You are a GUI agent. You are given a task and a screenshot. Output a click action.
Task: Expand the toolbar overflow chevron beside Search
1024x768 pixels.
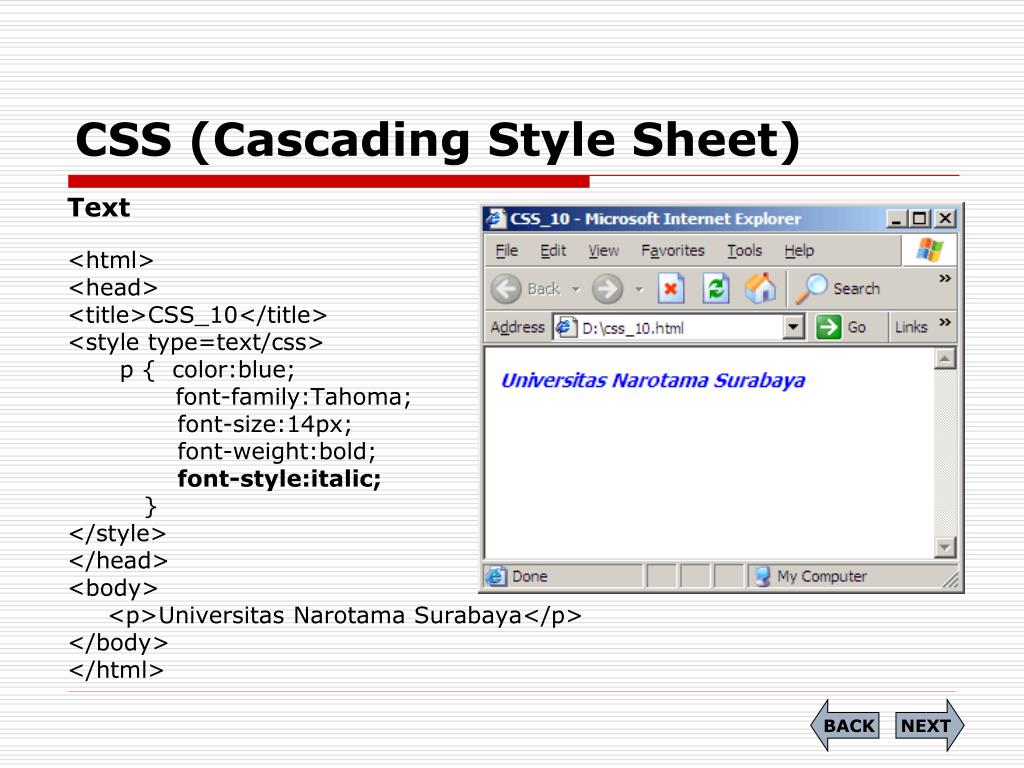click(x=944, y=279)
